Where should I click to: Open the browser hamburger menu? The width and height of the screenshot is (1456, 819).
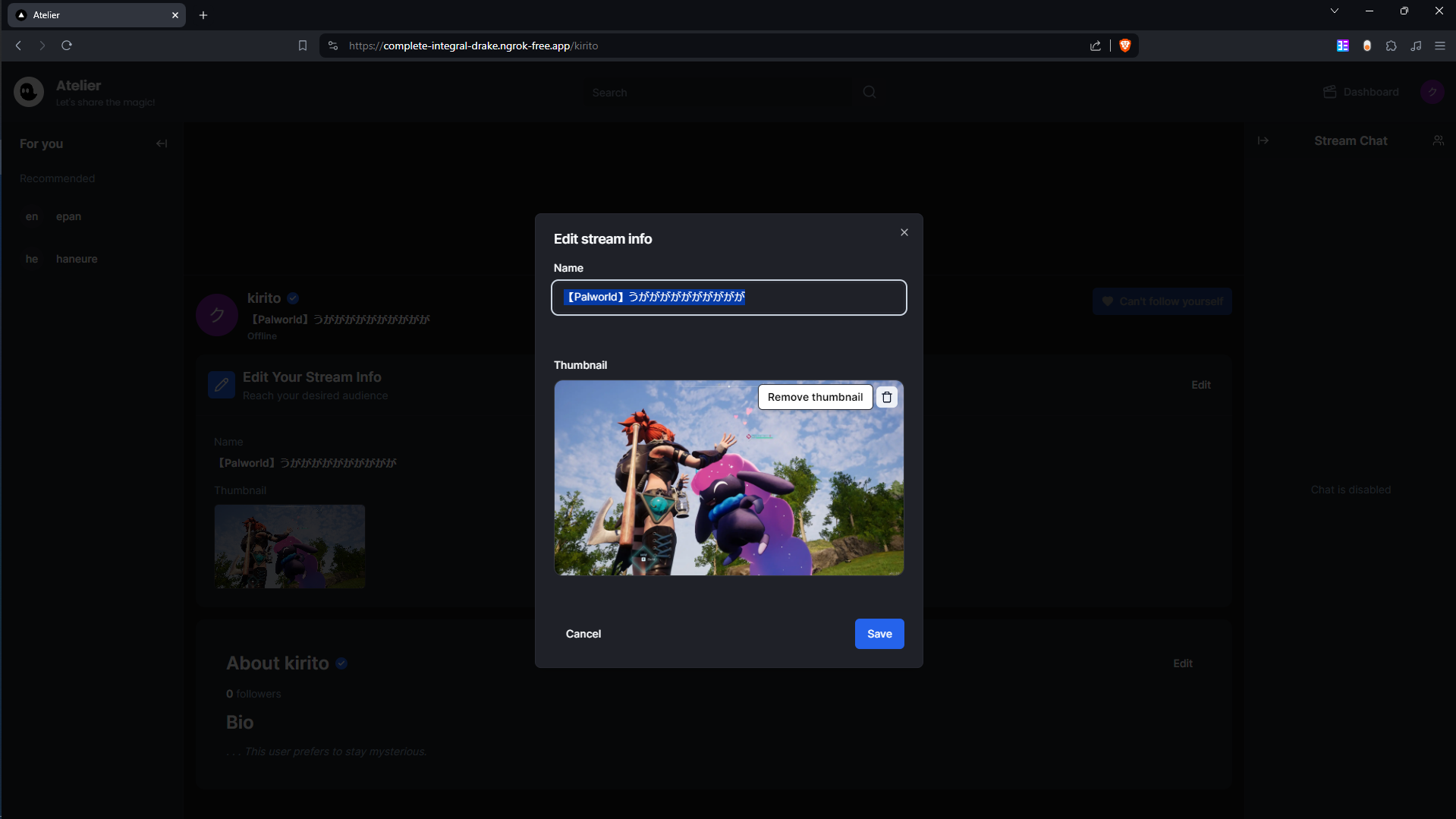tap(1440, 46)
